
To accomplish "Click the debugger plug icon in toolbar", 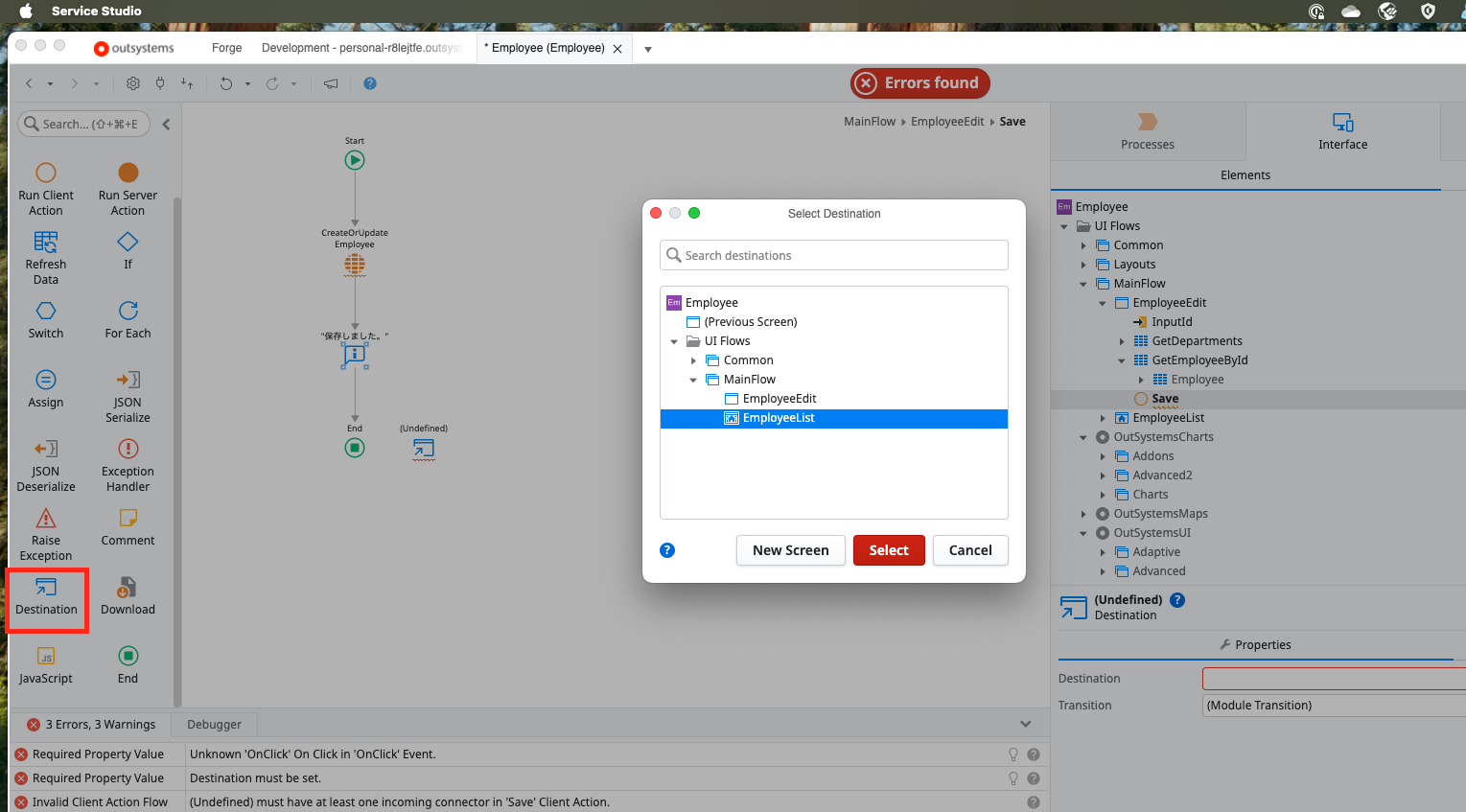I will pyautogui.click(x=160, y=83).
